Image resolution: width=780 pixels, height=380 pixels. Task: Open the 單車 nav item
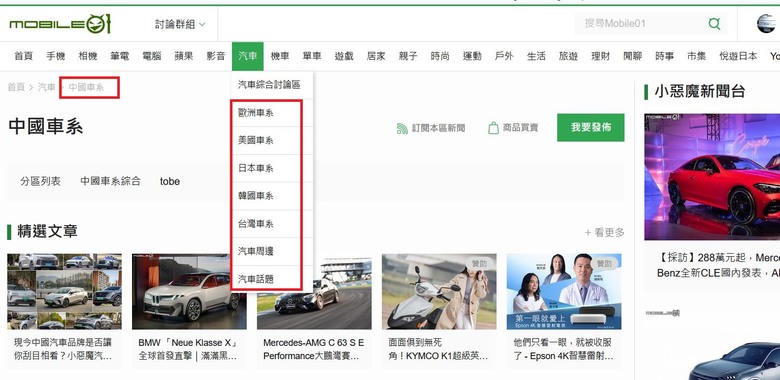[x=312, y=56]
